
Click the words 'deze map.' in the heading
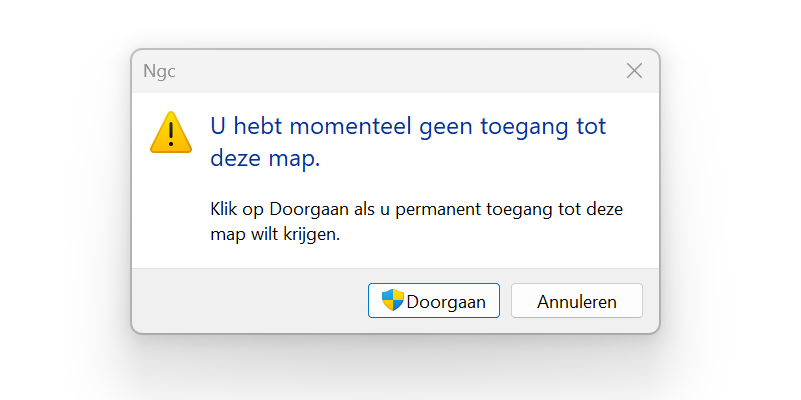[x=265, y=159]
